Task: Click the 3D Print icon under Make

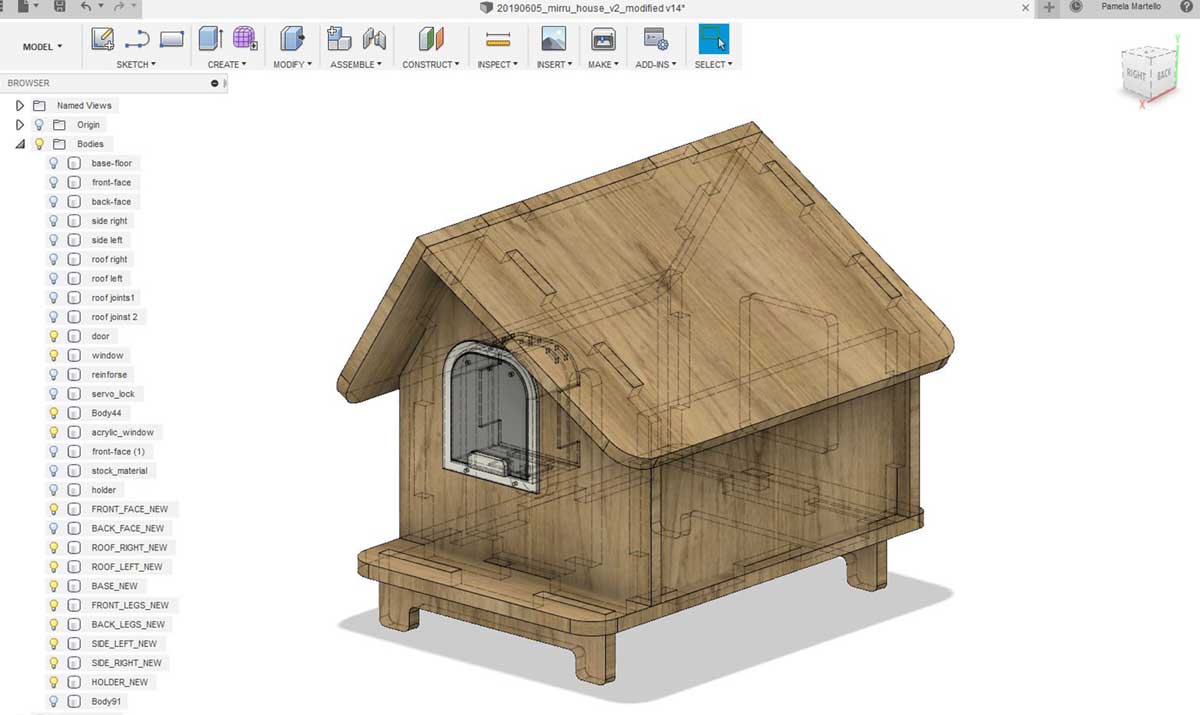Action: click(603, 39)
